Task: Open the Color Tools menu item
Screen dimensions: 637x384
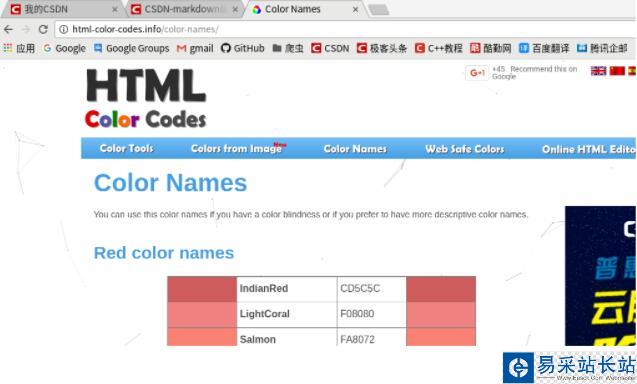Action: click(x=127, y=149)
